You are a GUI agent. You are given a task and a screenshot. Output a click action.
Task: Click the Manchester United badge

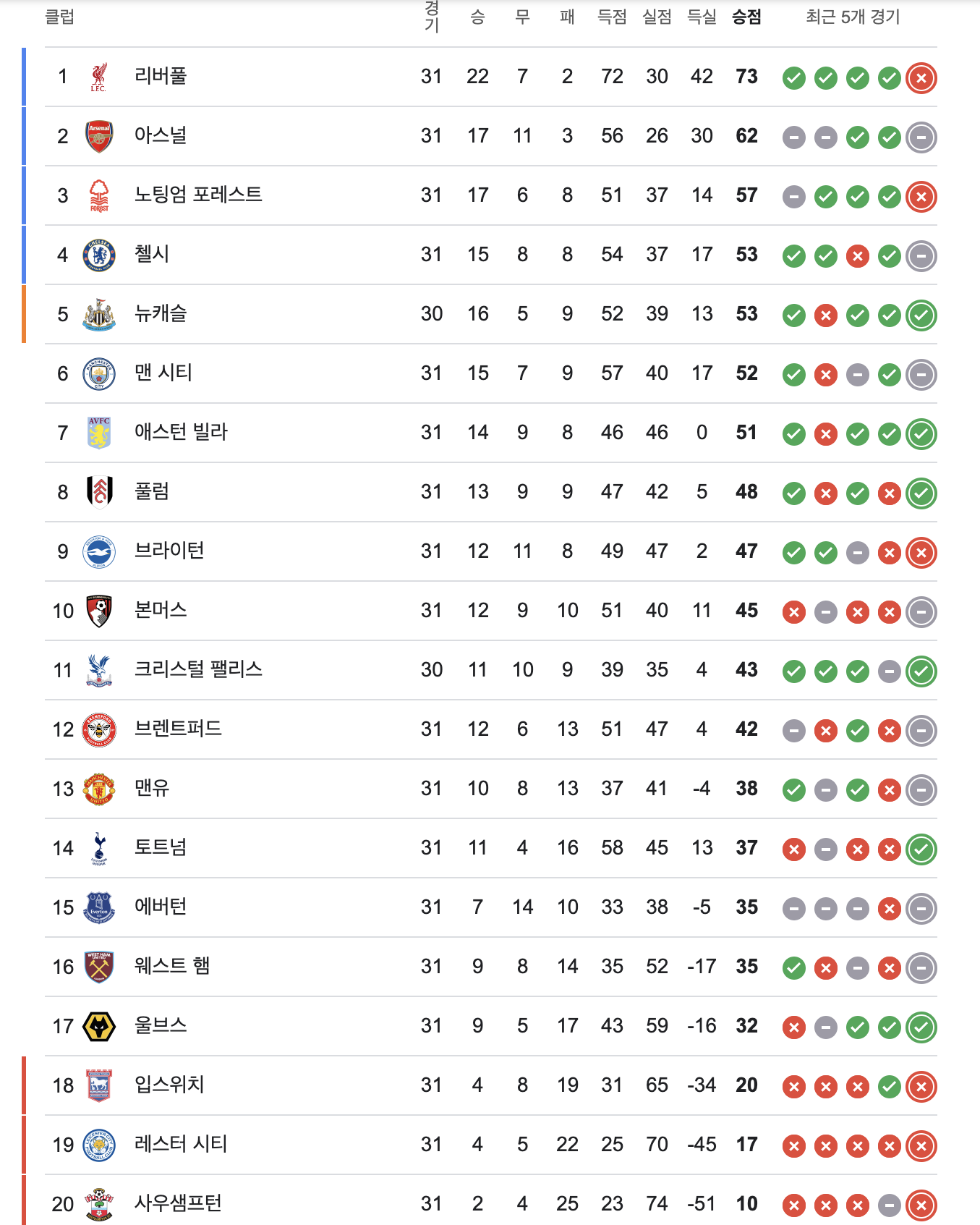(99, 789)
